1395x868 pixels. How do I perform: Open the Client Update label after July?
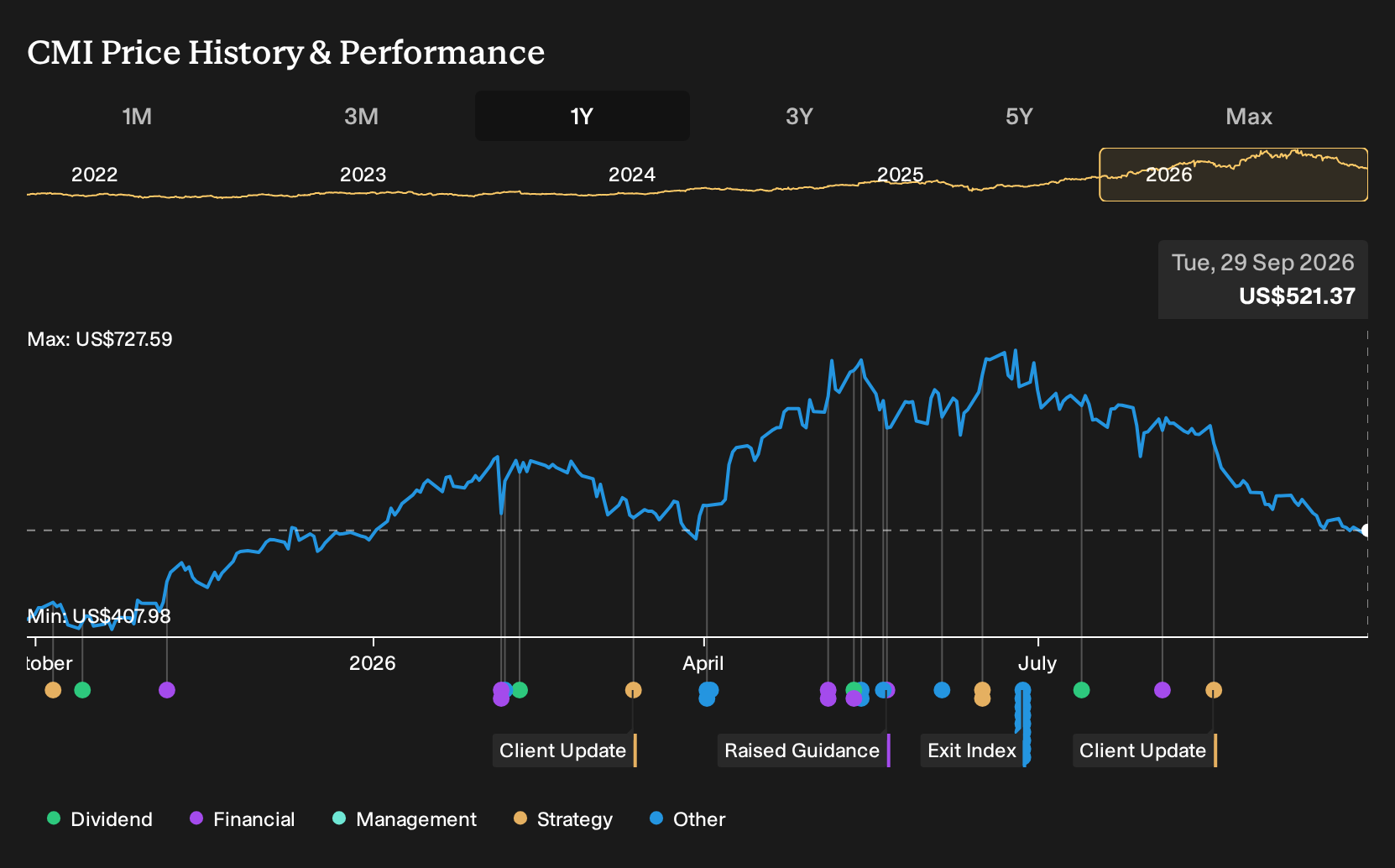click(1144, 750)
